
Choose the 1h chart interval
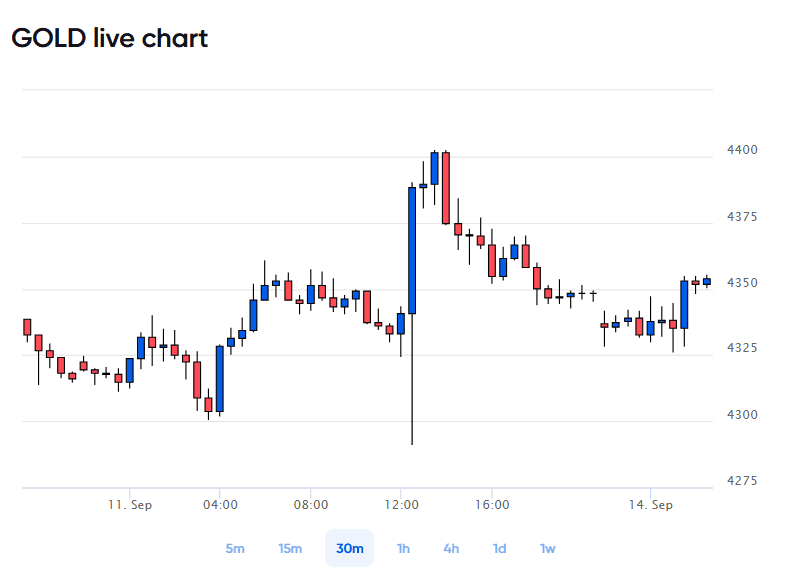point(403,548)
